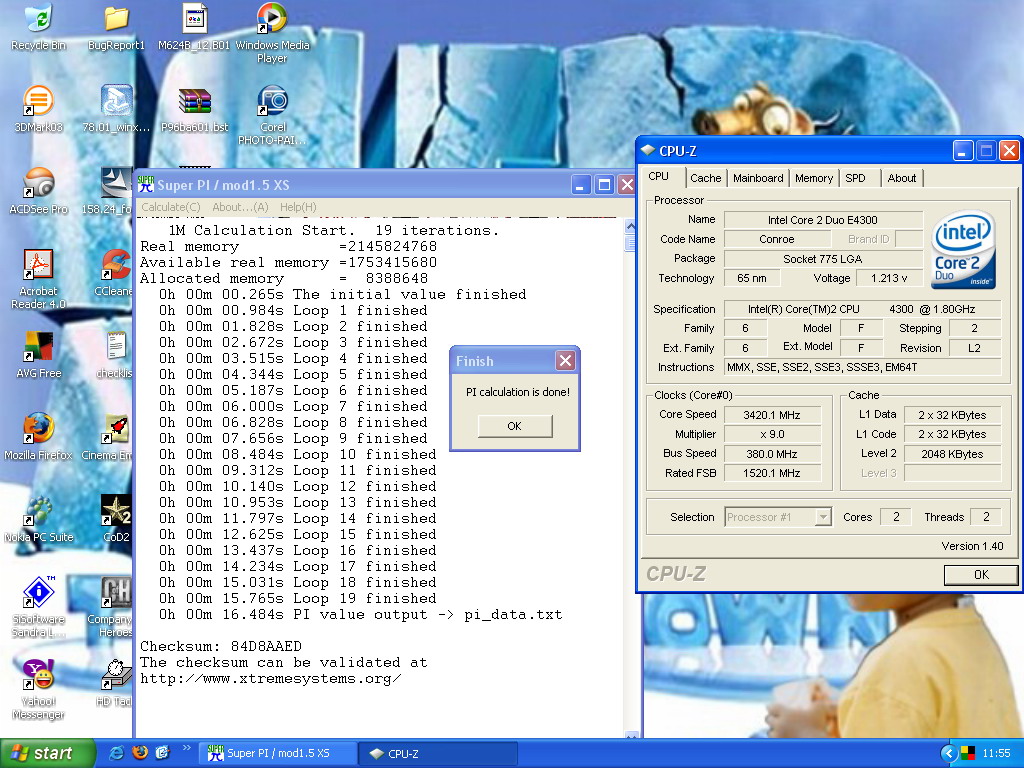Select Super PI taskbar button
Screen dimensions: 1024x768
point(280,754)
